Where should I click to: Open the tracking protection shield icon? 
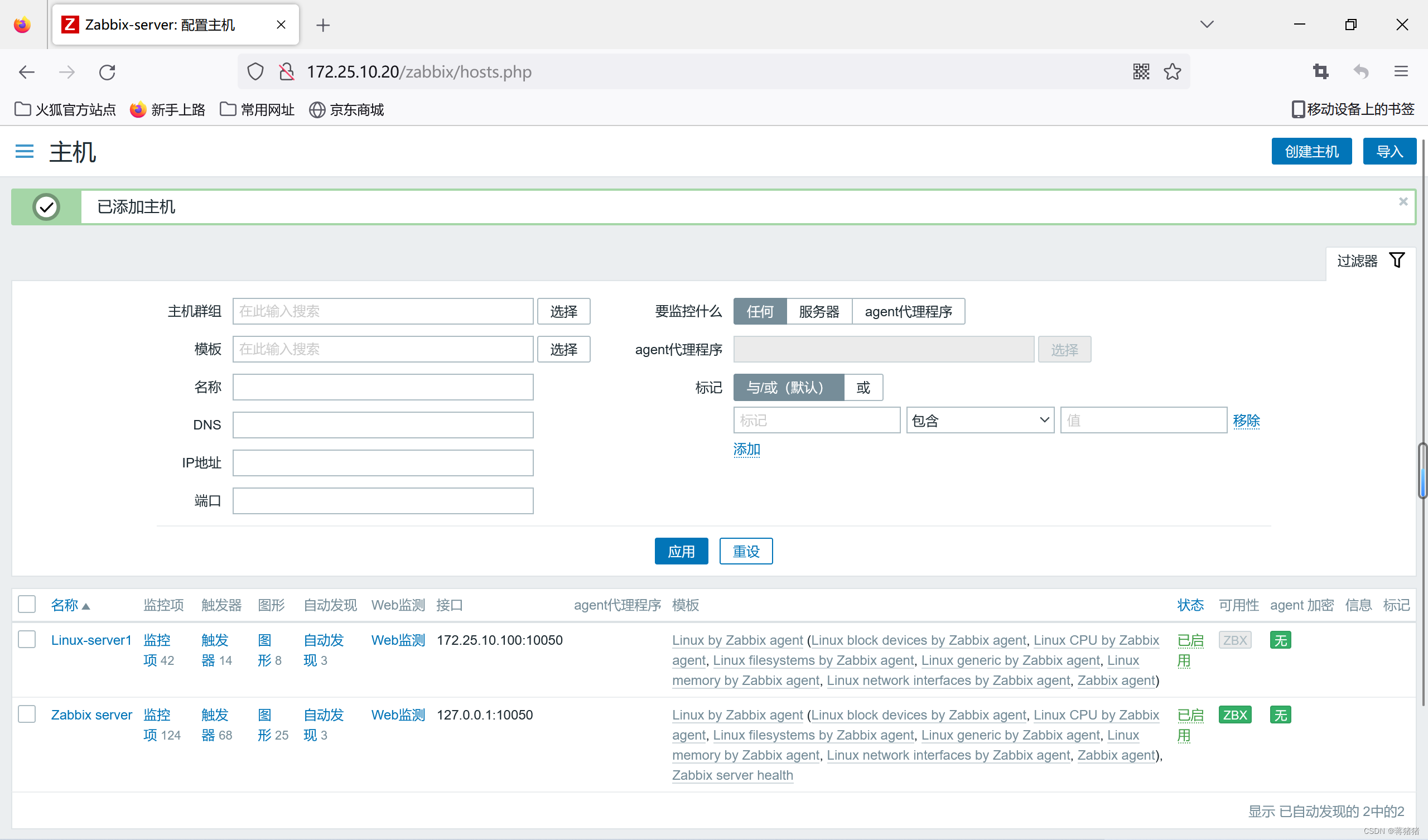(x=255, y=72)
